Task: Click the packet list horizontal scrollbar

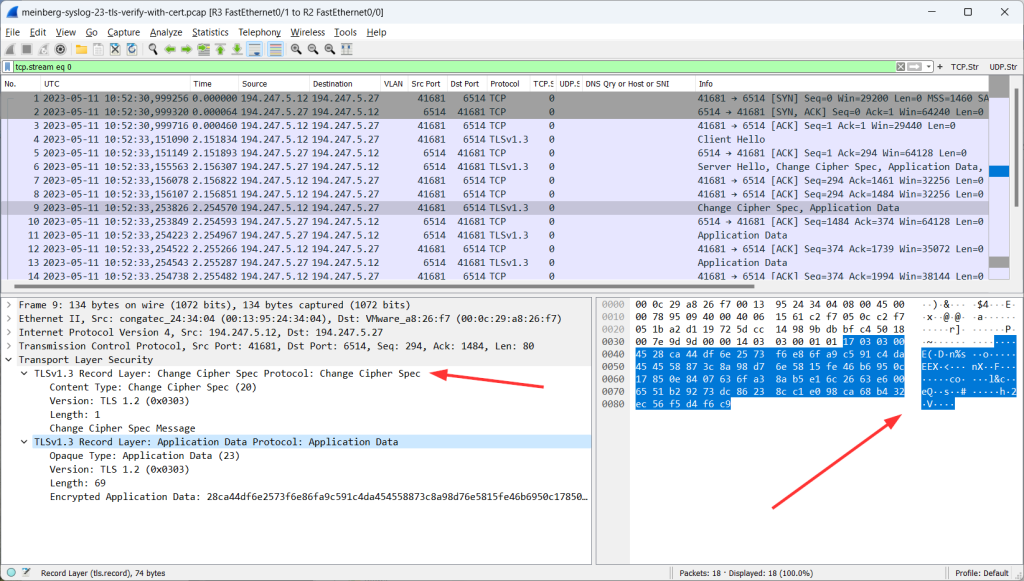Action: (x=384, y=286)
